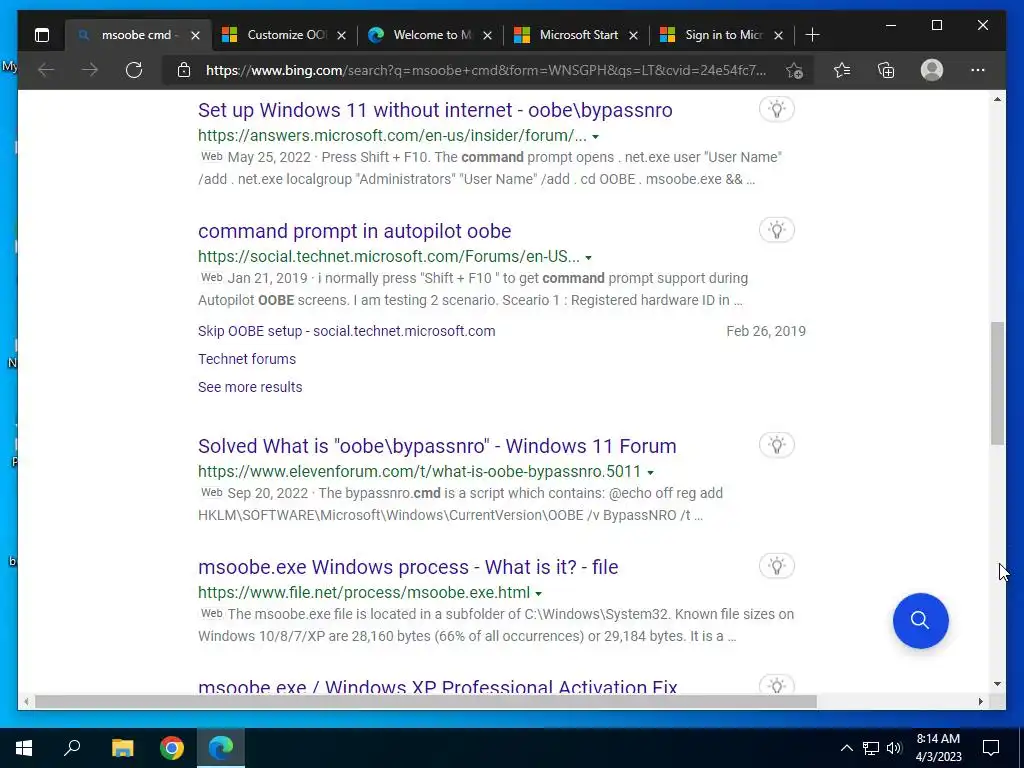Viewport: 1024px width, 768px height.
Task: Open 'Windows XP Professional Activation Fix' result
Action: [x=438, y=687]
